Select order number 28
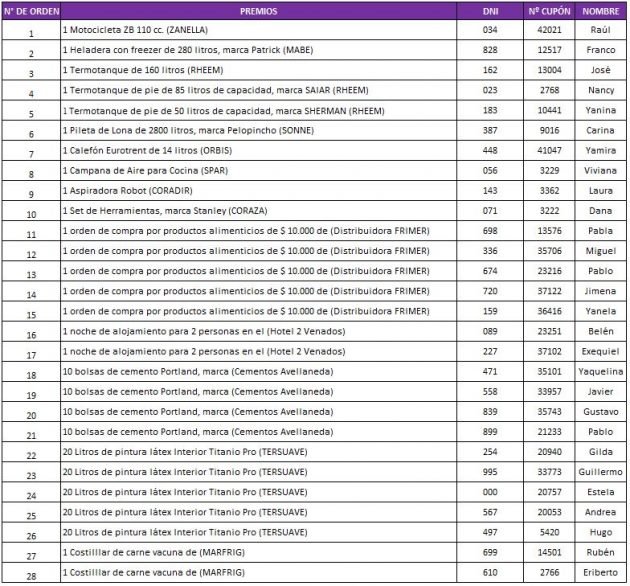The image size is (630, 586). click(x=31, y=576)
